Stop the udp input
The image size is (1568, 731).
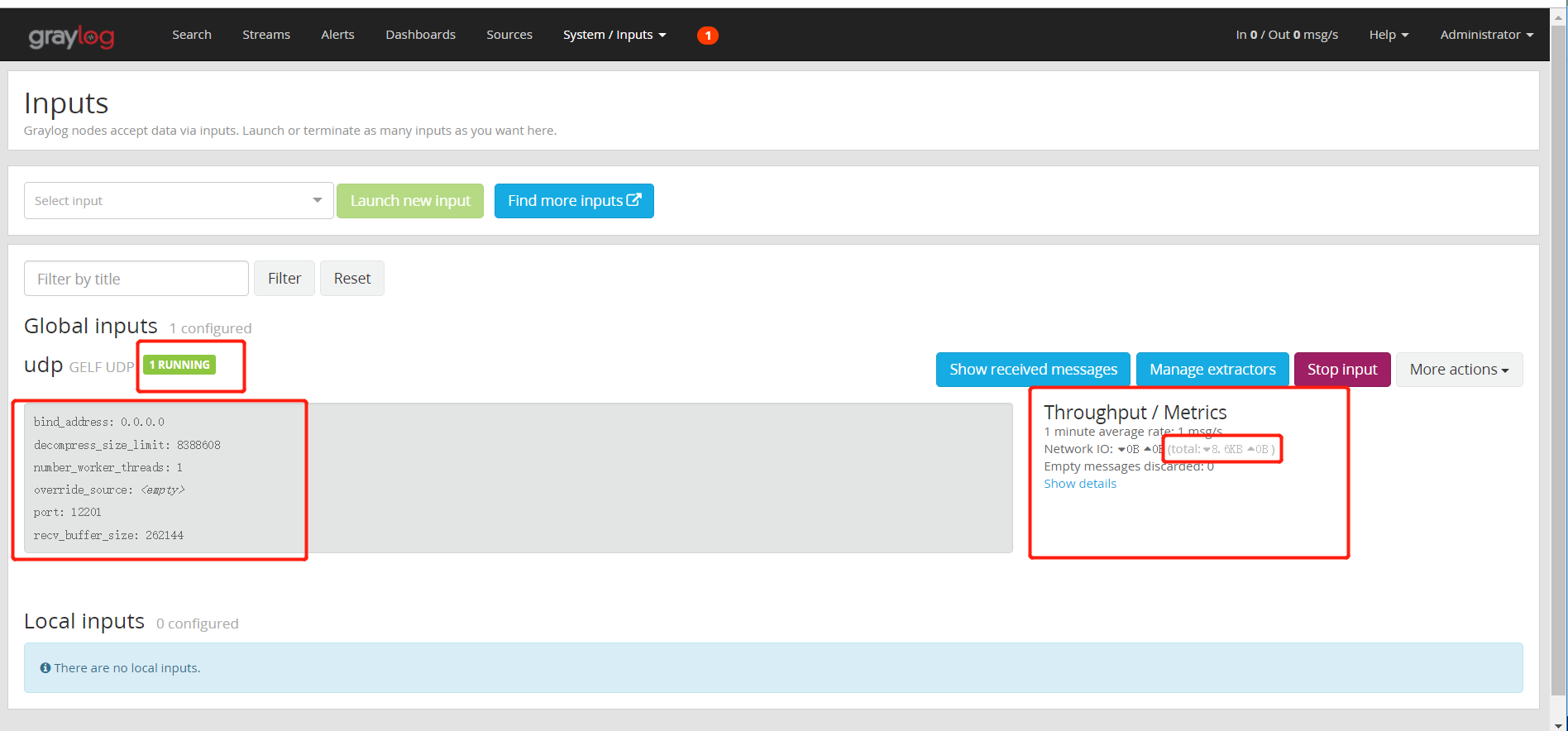[x=1342, y=370]
